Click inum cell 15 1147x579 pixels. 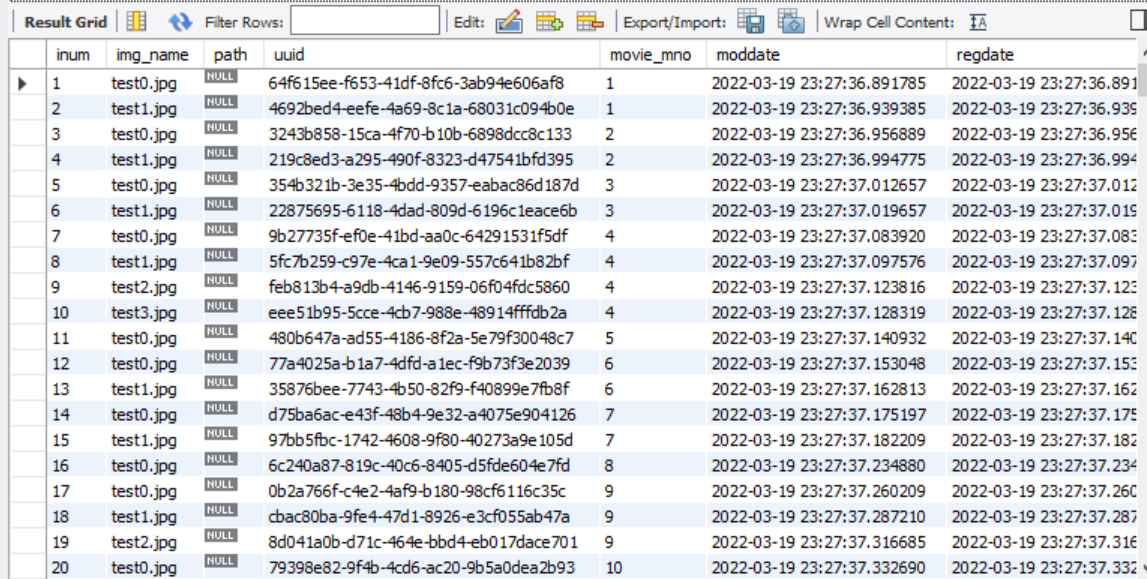[x=76, y=440]
